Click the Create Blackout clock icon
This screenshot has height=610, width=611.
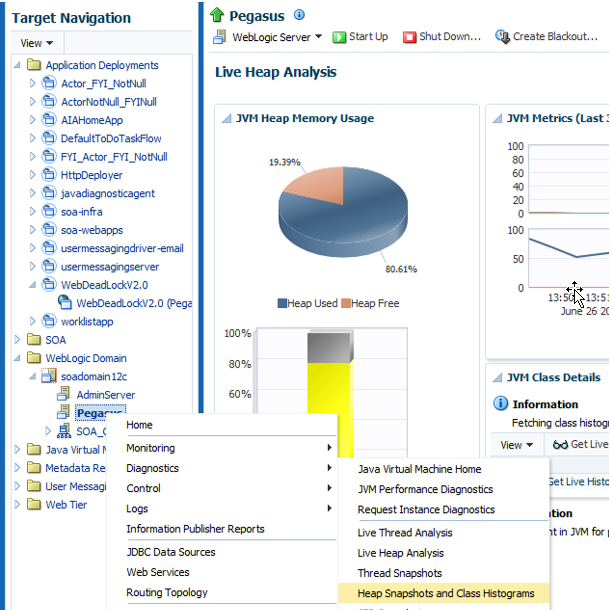pos(502,37)
